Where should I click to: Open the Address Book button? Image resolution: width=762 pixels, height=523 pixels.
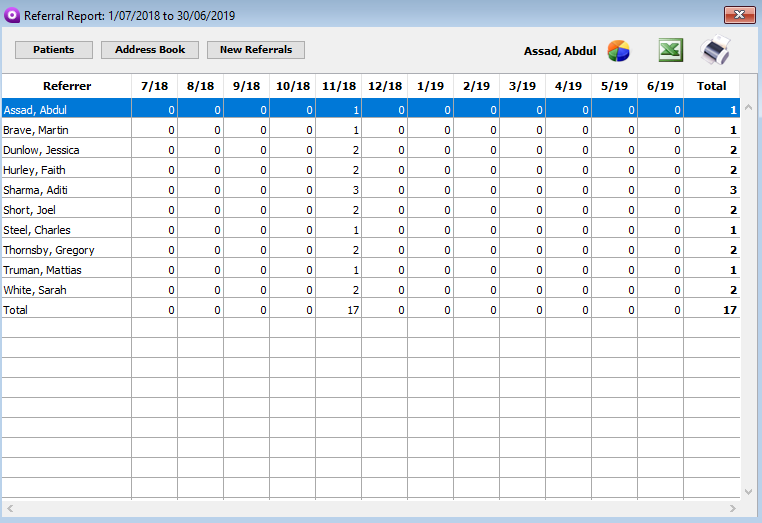tap(150, 50)
